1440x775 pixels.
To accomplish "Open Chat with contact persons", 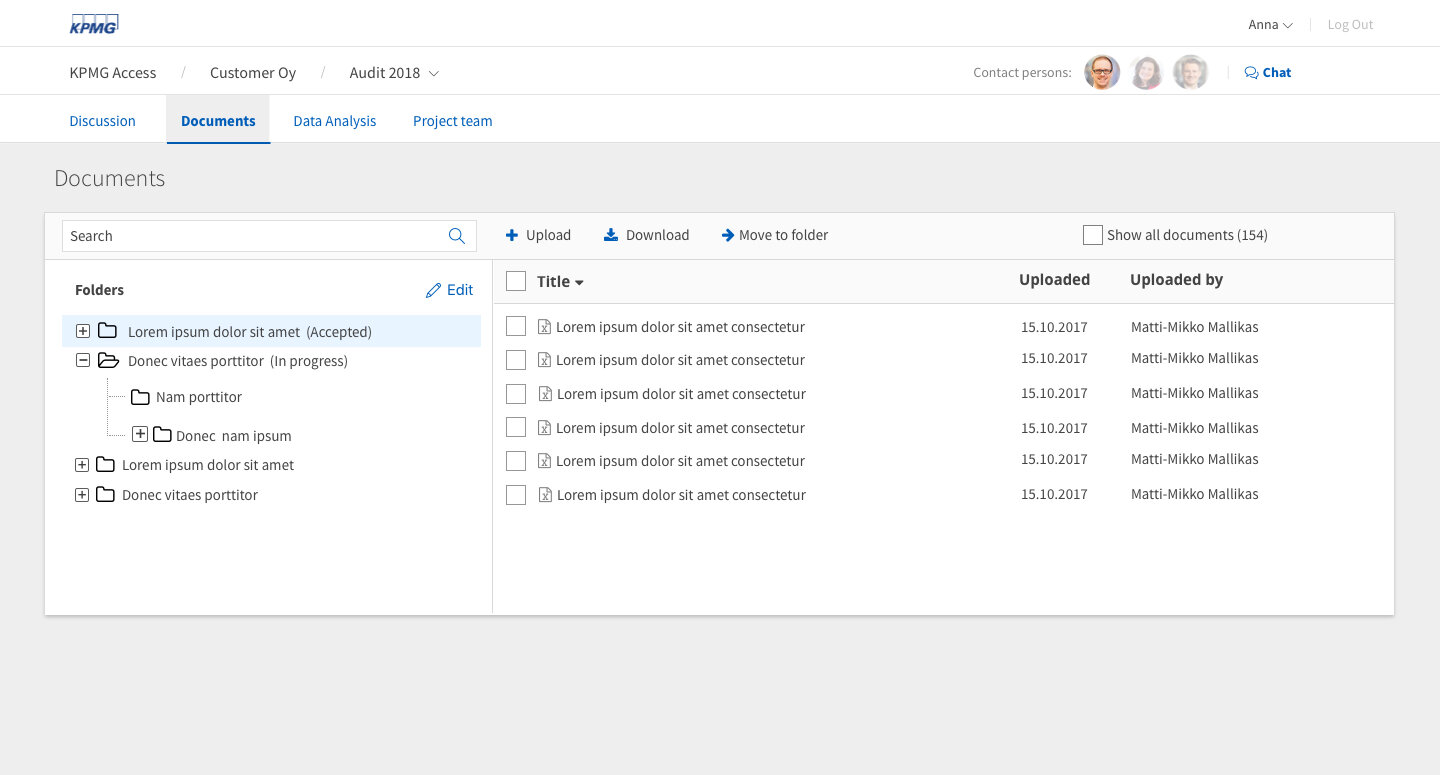I will tap(1267, 72).
